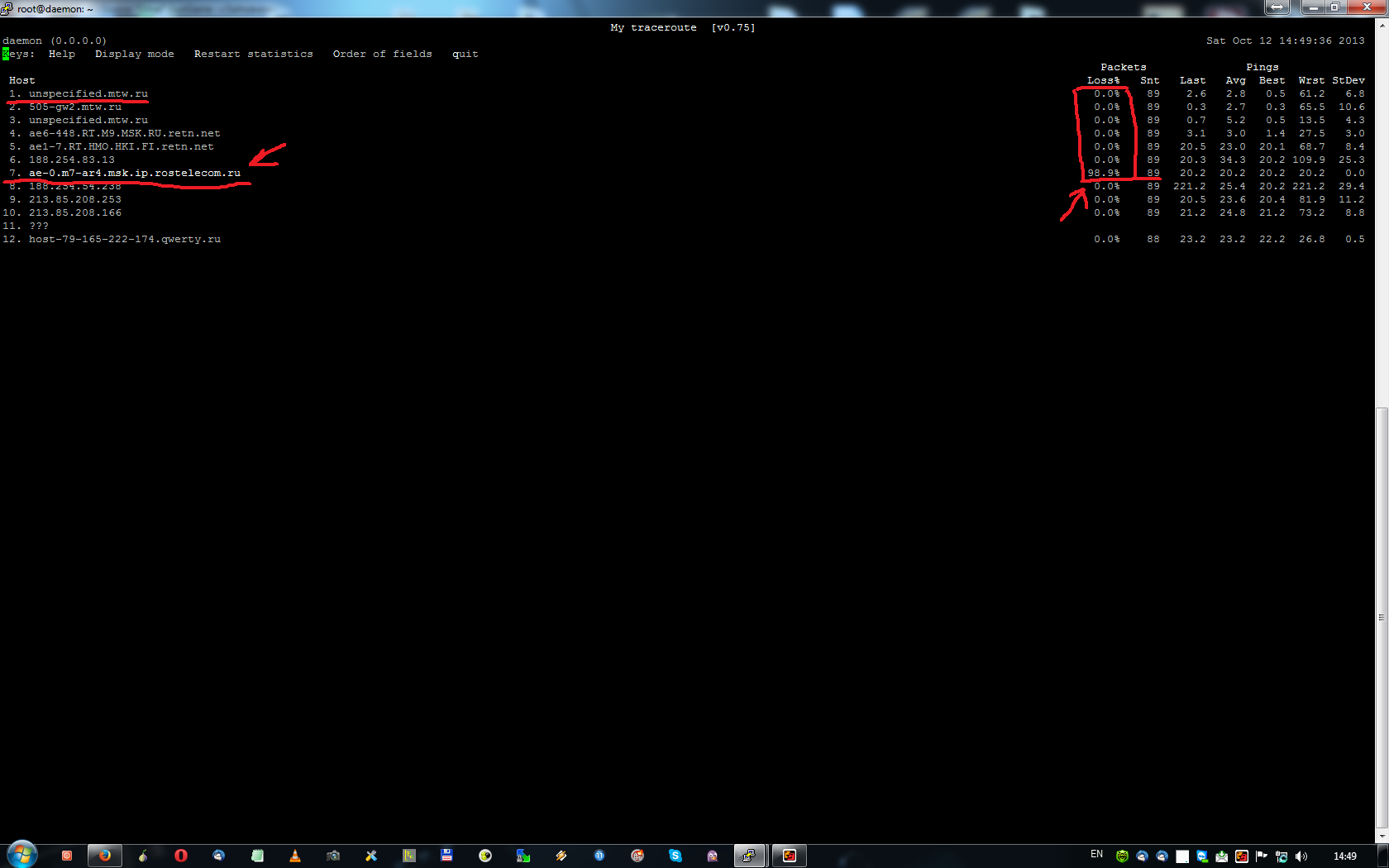Click the Firefox taskbar icon

tap(105, 856)
